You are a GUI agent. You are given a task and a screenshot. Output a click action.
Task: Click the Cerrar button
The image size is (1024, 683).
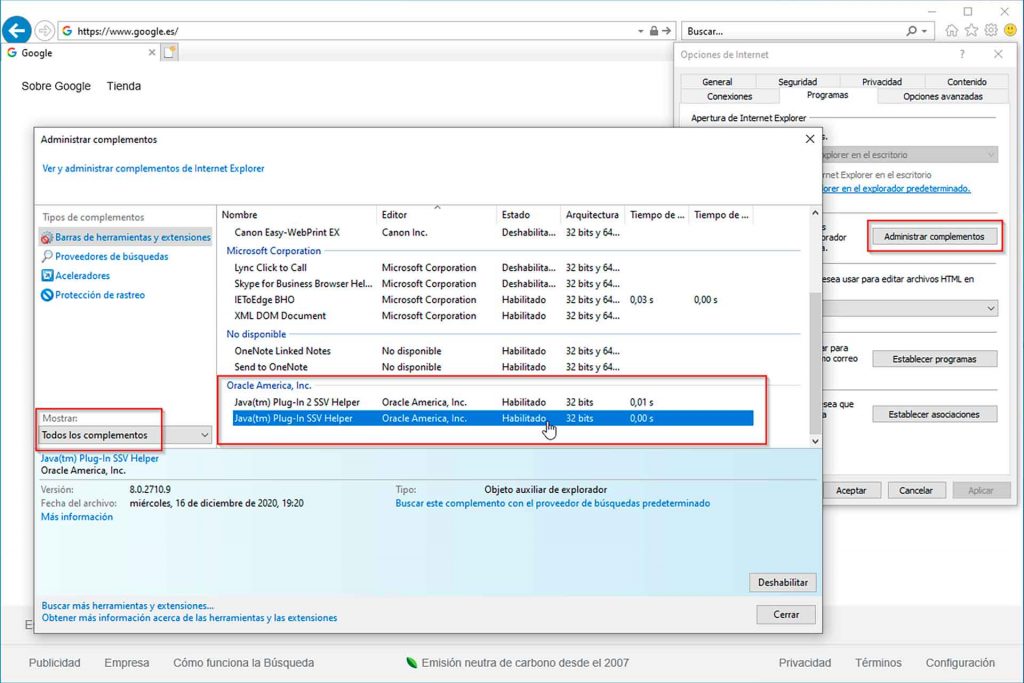[x=786, y=614]
